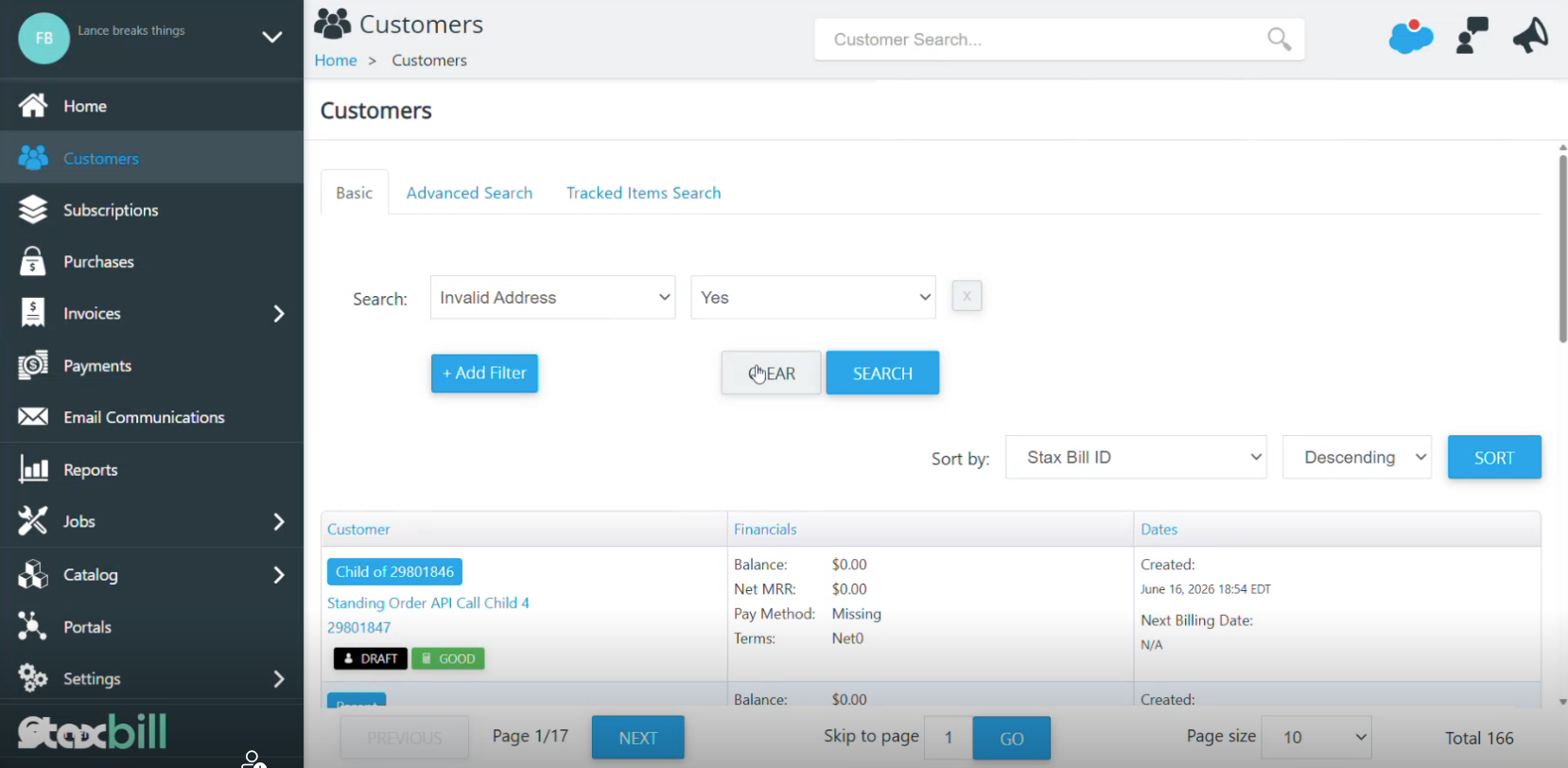Click the magnifying glass search icon
Screen dimensions: 1568x768
1279,39
